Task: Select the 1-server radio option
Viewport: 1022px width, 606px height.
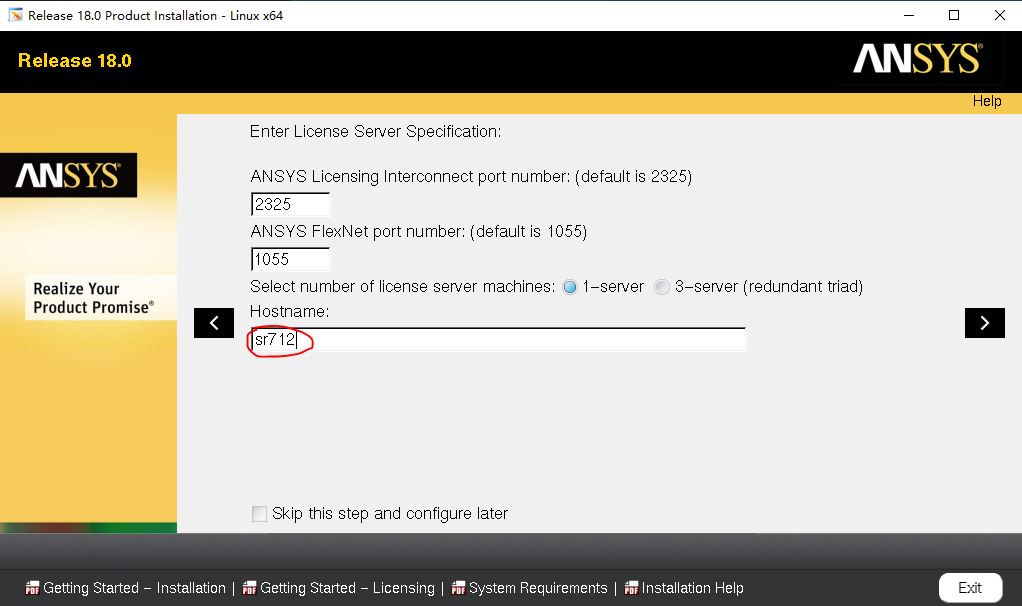Action: click(x=570, y=287)
